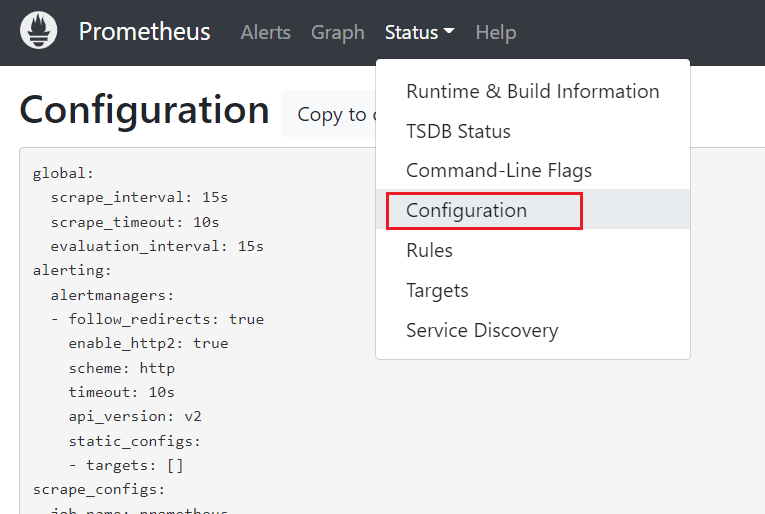Navigate to Targets in Status menu
Viewport: 765px width, 514px height.
click(x=437, y=290)
